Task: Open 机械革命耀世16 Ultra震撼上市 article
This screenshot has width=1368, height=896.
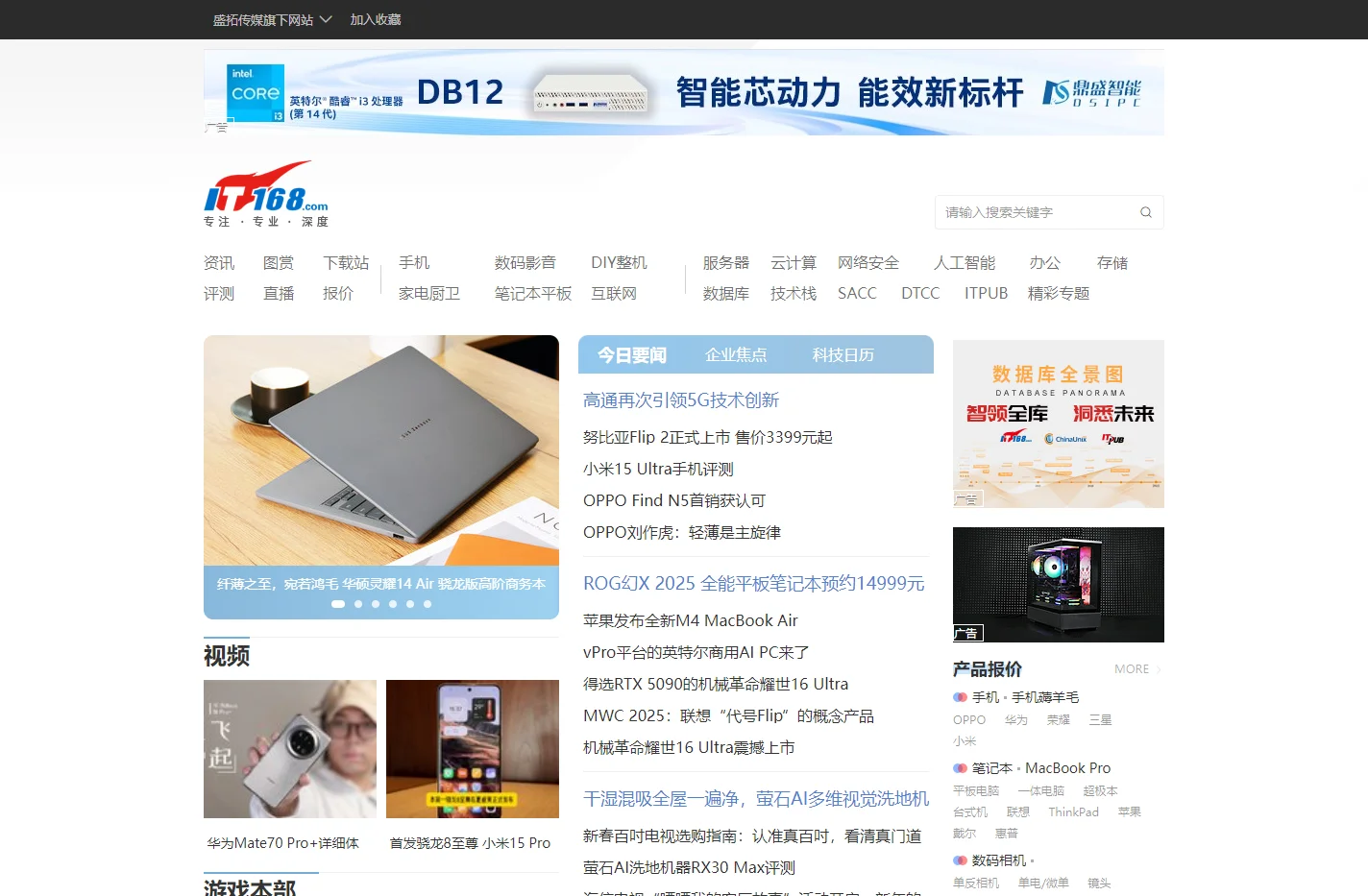Action: pyautogui.click(x=689, y=747)
